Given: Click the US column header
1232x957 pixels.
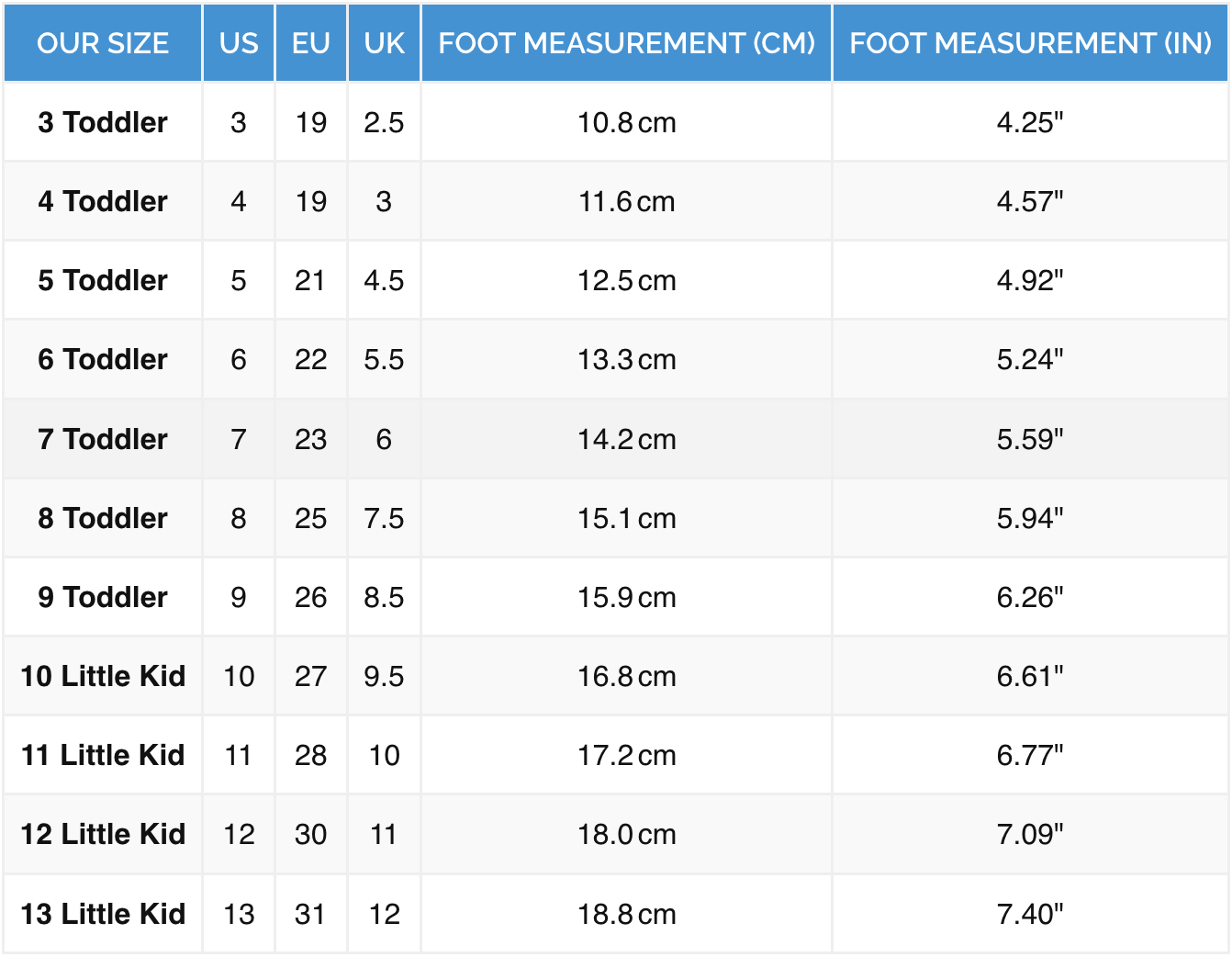Looking at the screenshot, I should (x=239, y=43).
